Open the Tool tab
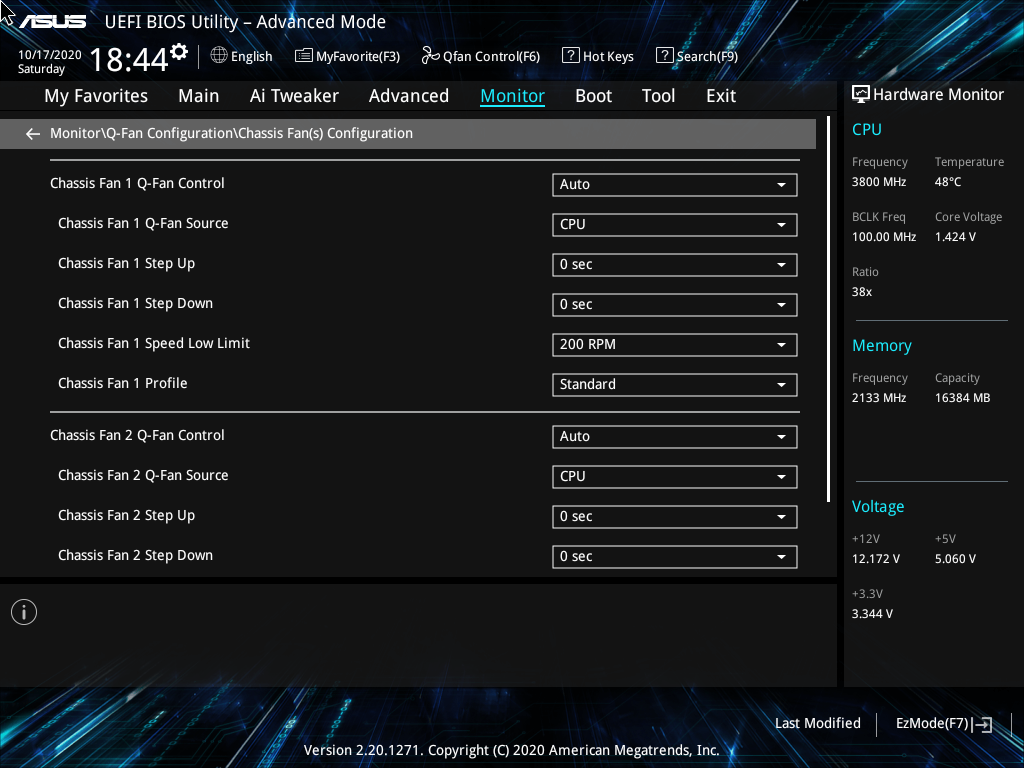Screen dimensions: 1024x768 coord(658,96)
